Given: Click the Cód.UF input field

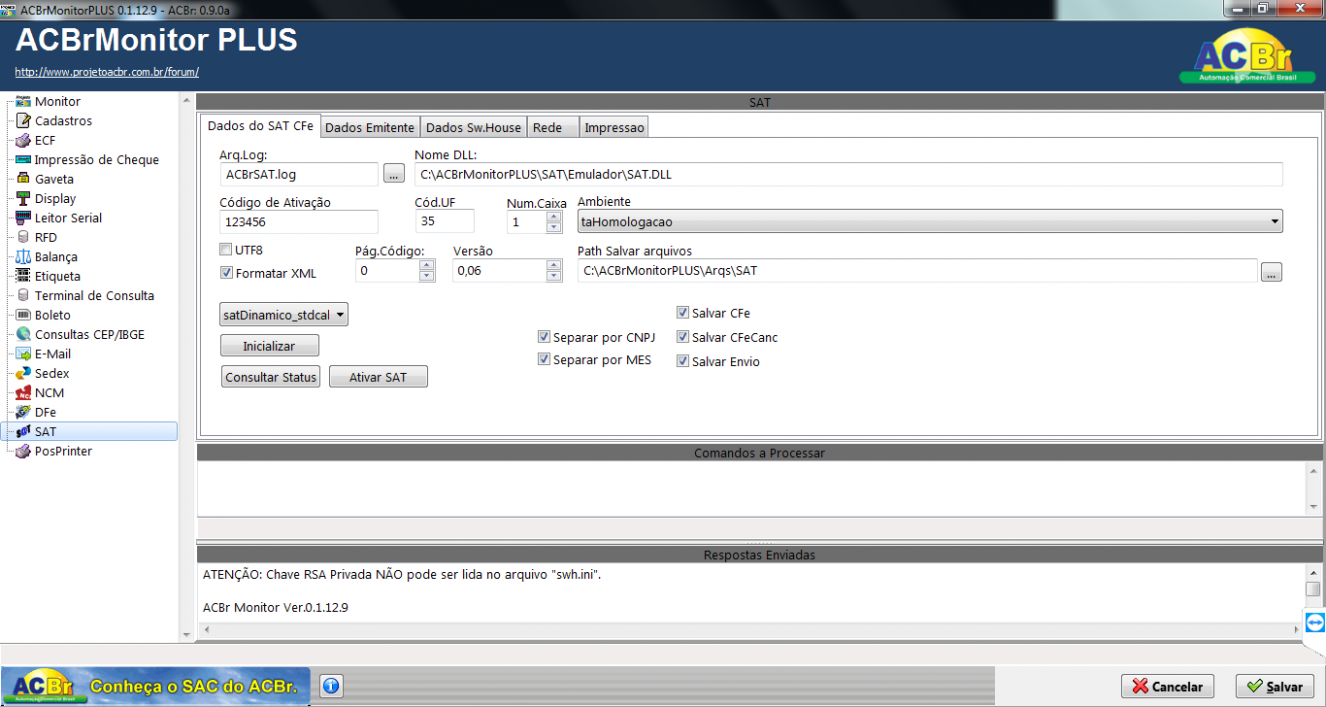Looking at the screenshot, I should coord(444,222).
